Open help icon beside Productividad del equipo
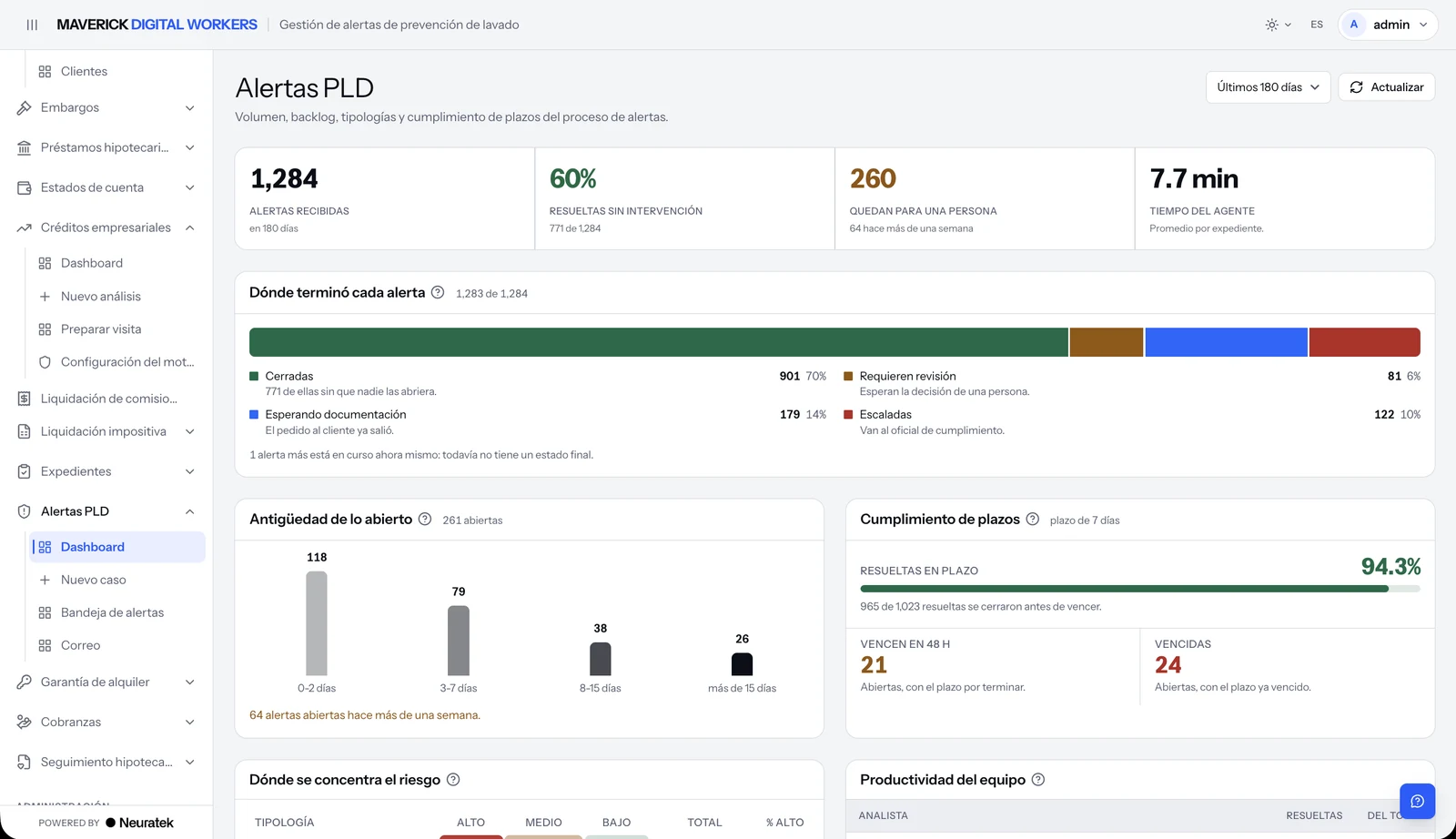 [1038, 780]
